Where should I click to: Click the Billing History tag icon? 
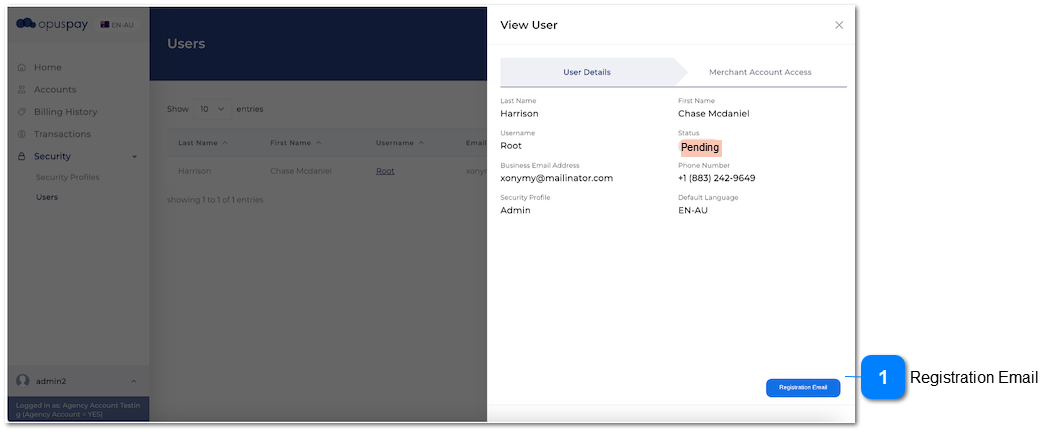pyautogui.click(x=23, y=112)
